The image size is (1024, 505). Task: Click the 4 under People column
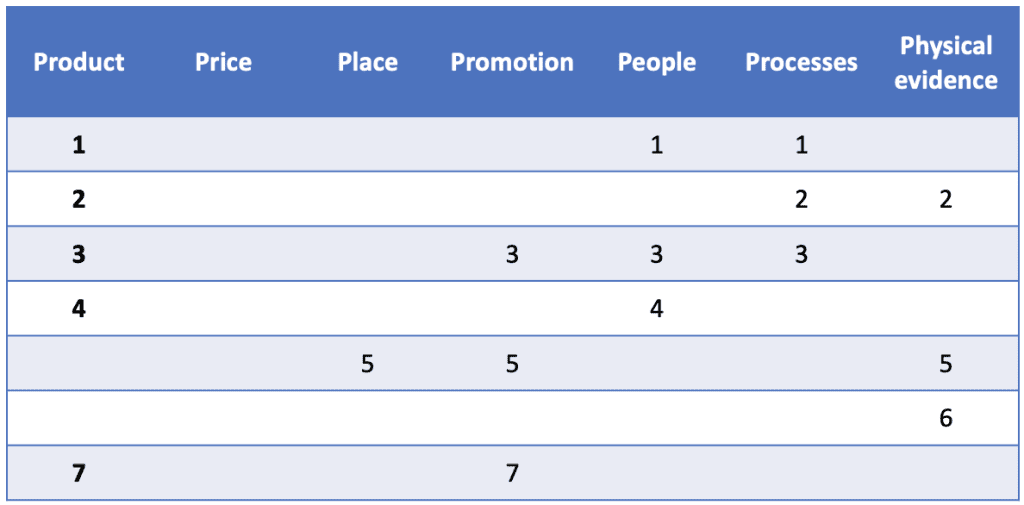tap(656, 308)
